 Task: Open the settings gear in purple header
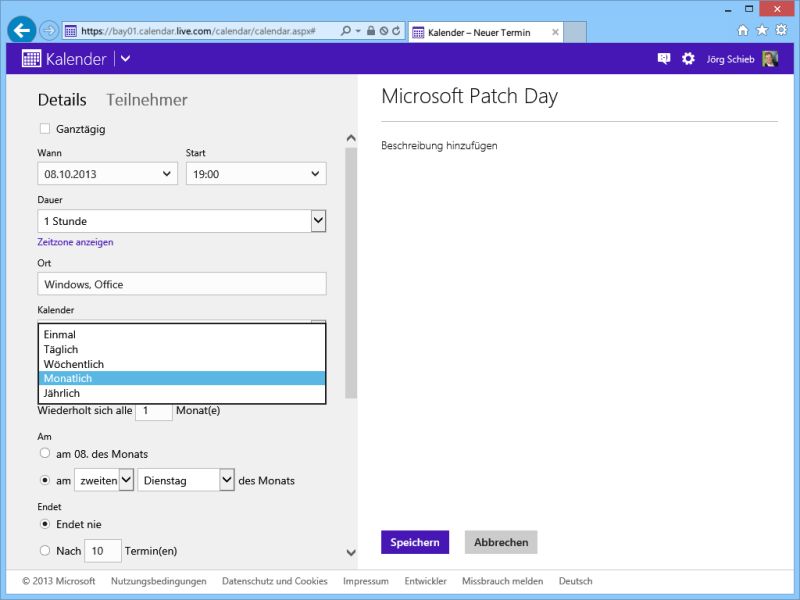[x=688, y=59]
